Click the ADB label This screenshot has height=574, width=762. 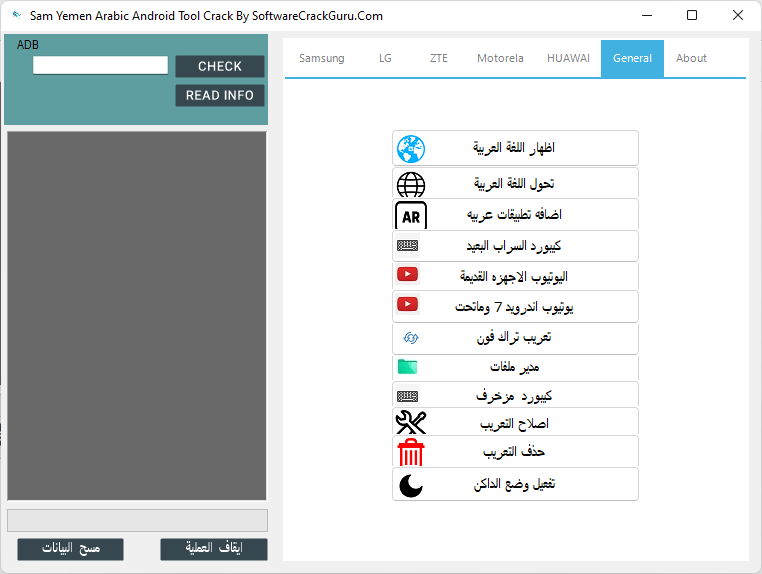28,45
